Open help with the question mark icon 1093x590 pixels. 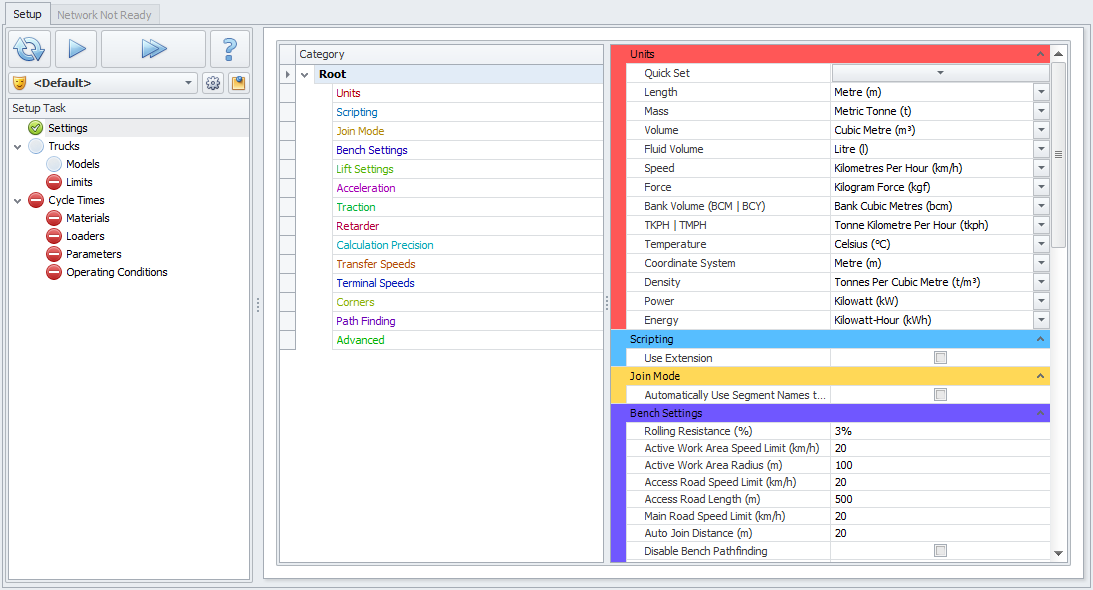tap(229, 49)
